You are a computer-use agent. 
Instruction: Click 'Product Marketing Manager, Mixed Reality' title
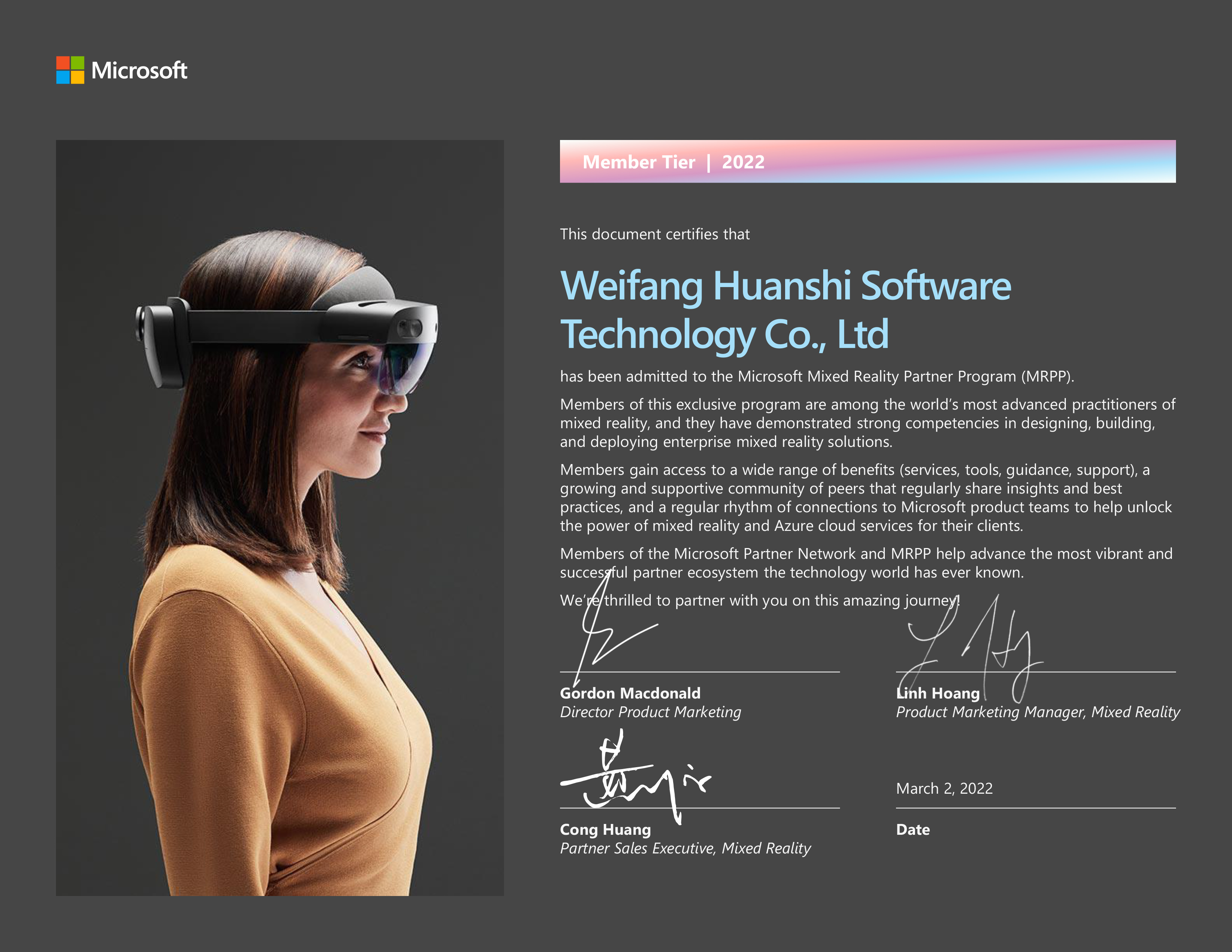click(x=1038, y=712)
